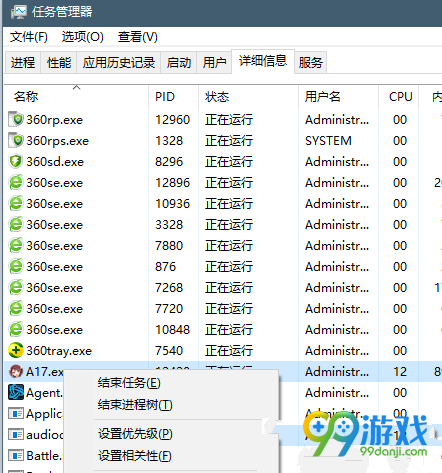Click the A17.ex process name text
Screen dimensions: 442x473
tap(45, 372)
